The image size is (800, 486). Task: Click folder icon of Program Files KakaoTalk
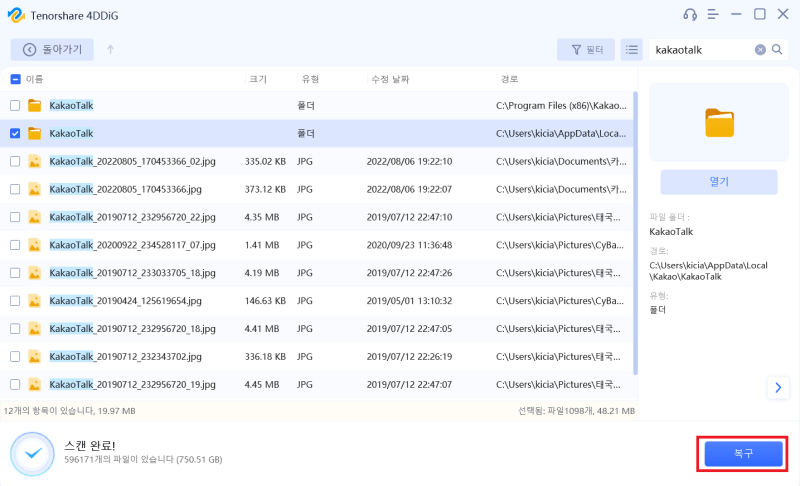(x=35, y=106)
